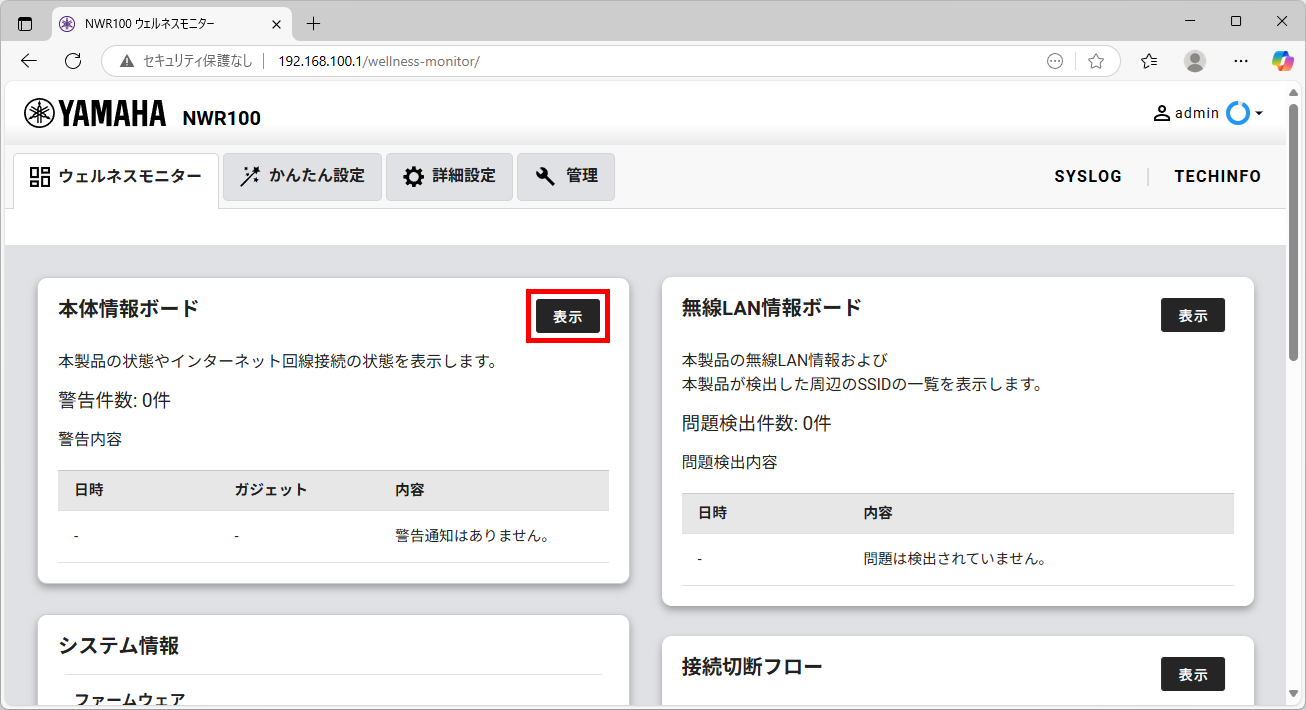
Task: Select the NWR100 ウェルネスモニター browser tab
Action: click(x=150, y=23)
